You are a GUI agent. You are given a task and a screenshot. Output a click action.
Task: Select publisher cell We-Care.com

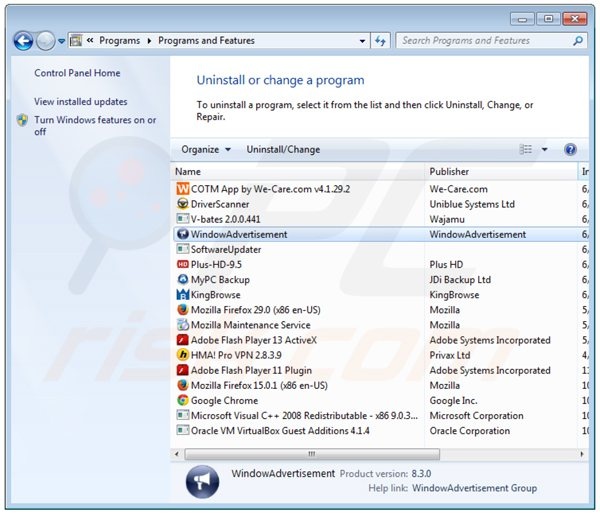458,189
